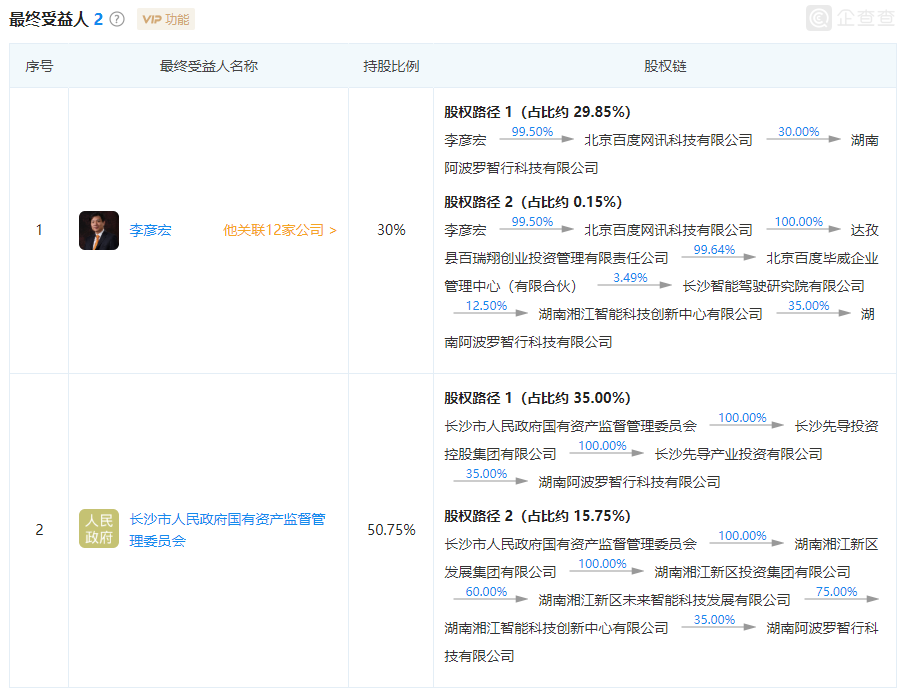Image resolution: width=904 pixels, height=698 pixels.
Task: Click 股权路径 2 (占比约 0.15%) heading
Action: click(533, 202)
